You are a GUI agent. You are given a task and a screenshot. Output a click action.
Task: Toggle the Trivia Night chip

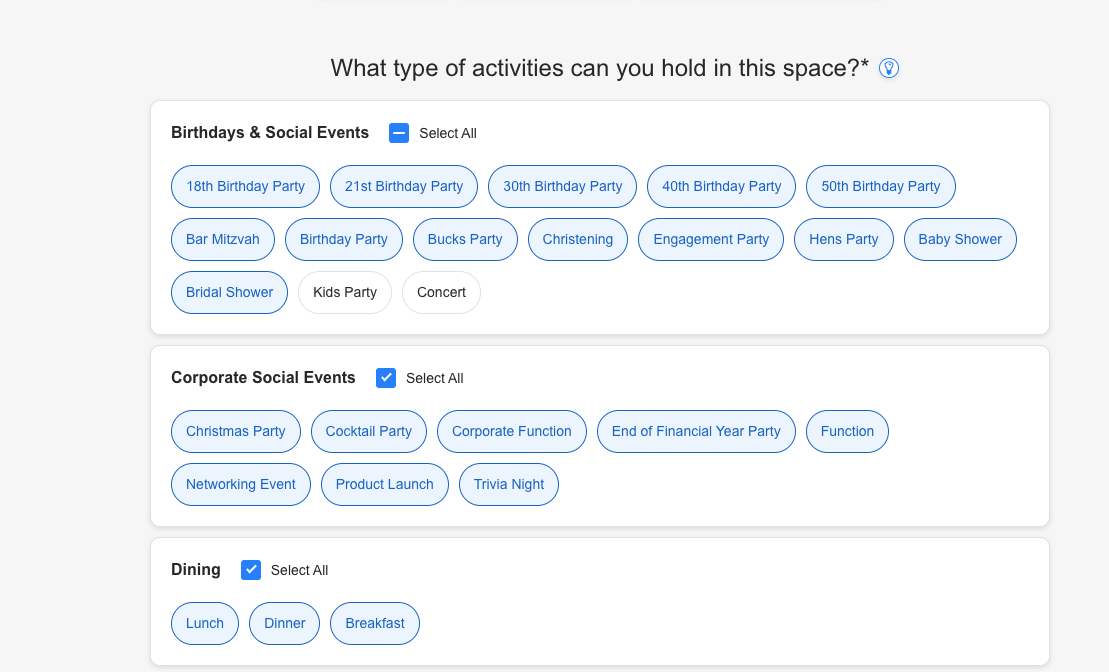(x=509, y=485)
